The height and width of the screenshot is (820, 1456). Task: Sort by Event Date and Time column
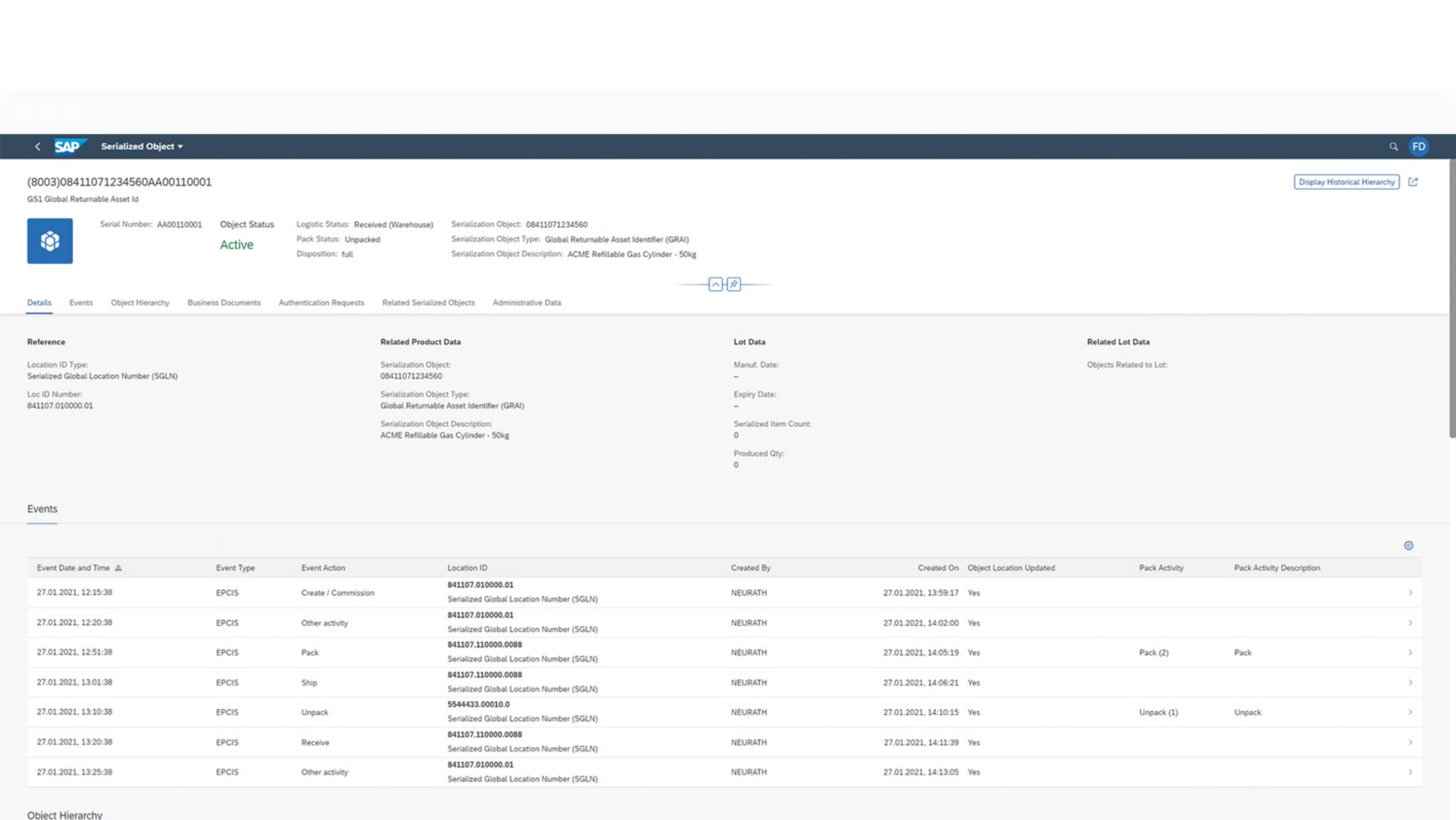74,568
